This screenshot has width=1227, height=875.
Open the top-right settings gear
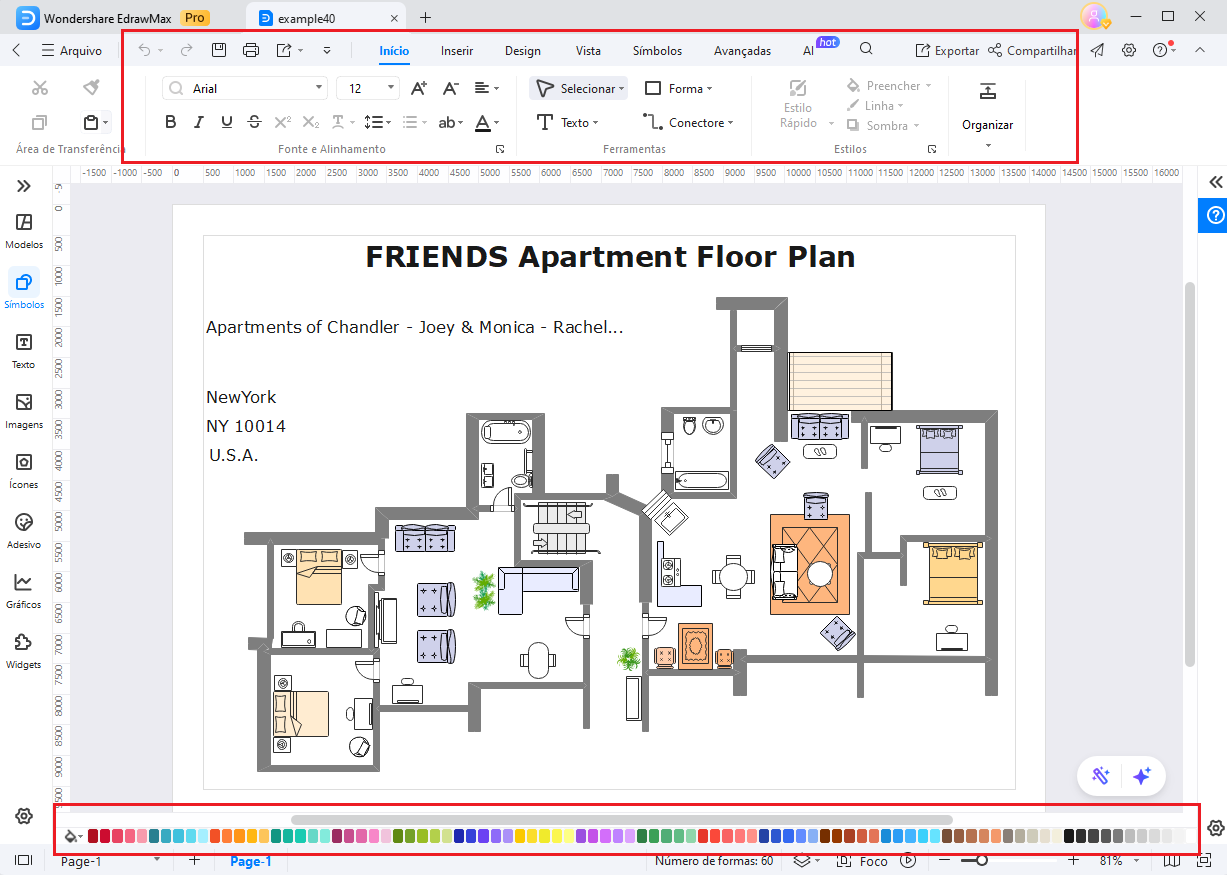(1129, 50)
